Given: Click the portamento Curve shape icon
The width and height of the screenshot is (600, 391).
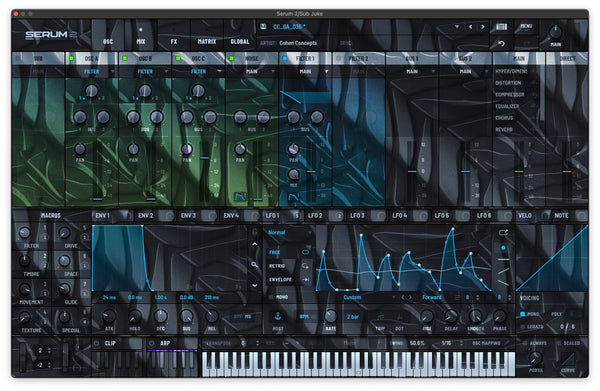Looking at the screenshot, I should coord(567,359).
